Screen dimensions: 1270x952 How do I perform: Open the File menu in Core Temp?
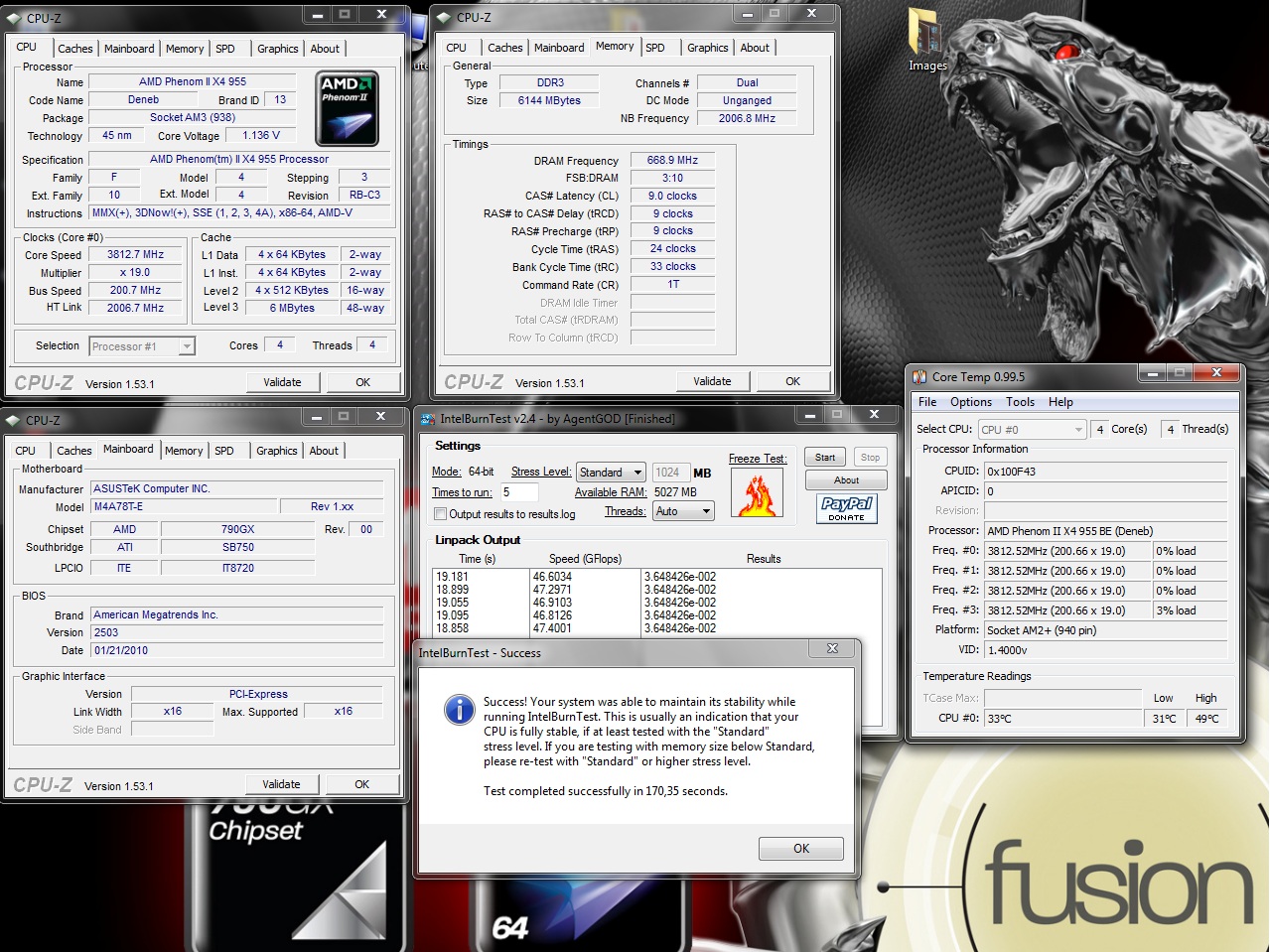927,402
